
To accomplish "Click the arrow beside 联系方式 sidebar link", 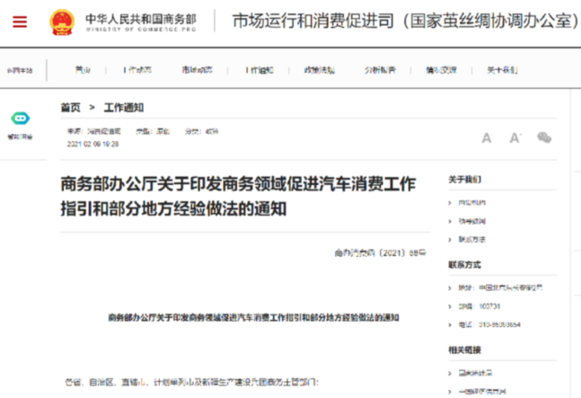I will [x=450, y=240].
